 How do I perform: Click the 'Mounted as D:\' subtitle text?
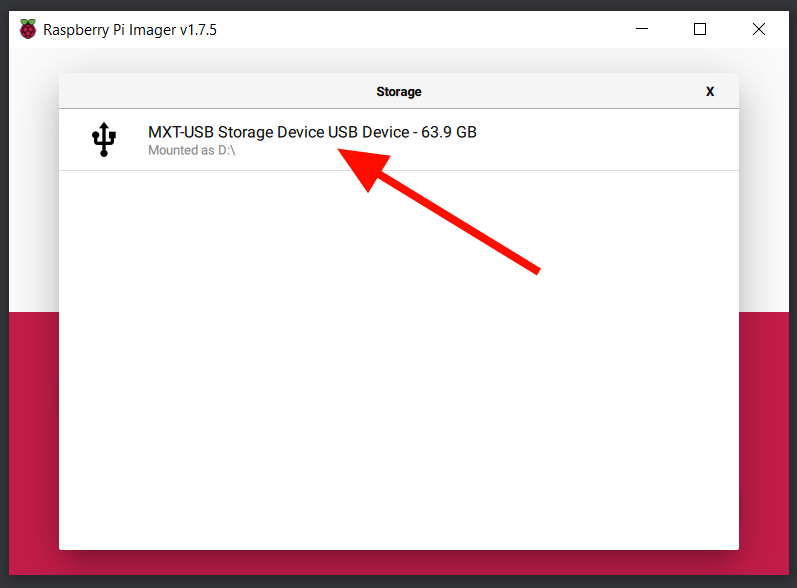[x=192, y=150]
